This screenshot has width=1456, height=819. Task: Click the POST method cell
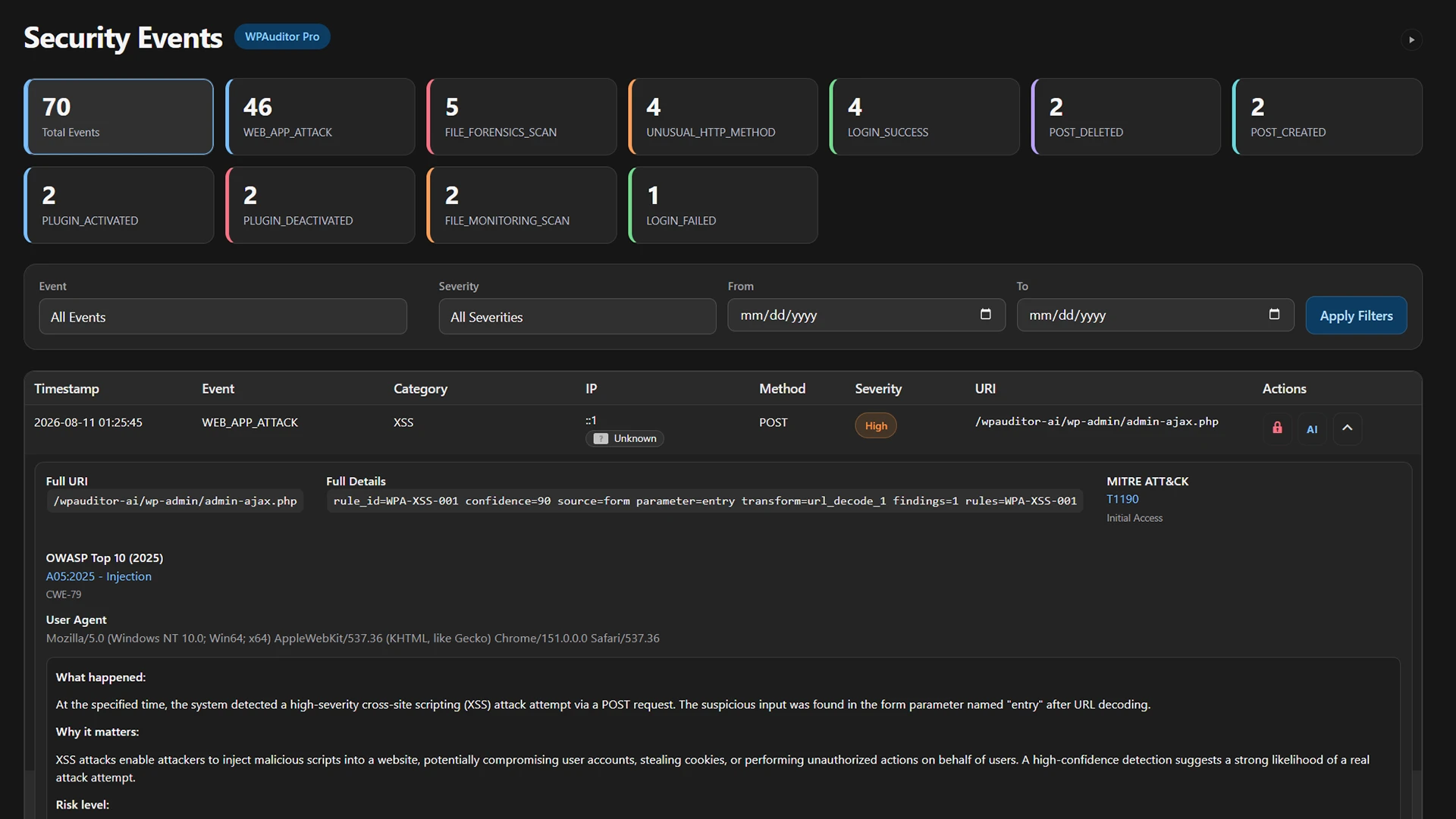click(773, 422)
